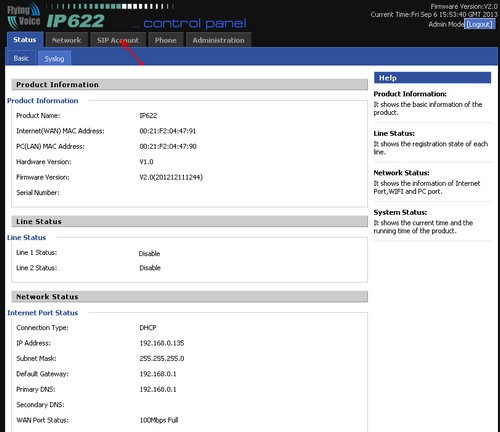Click the Default Gateway label
The width and height of the screenshot is (500, 432).
point(42,374)
